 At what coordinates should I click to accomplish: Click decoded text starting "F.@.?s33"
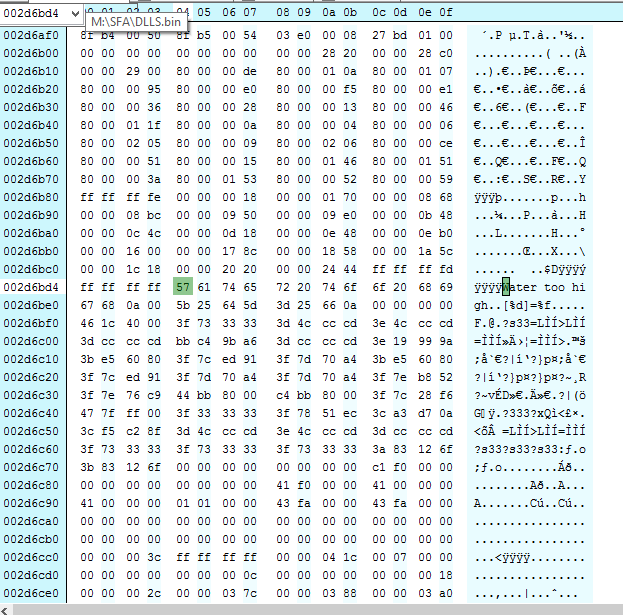(530, 323)
